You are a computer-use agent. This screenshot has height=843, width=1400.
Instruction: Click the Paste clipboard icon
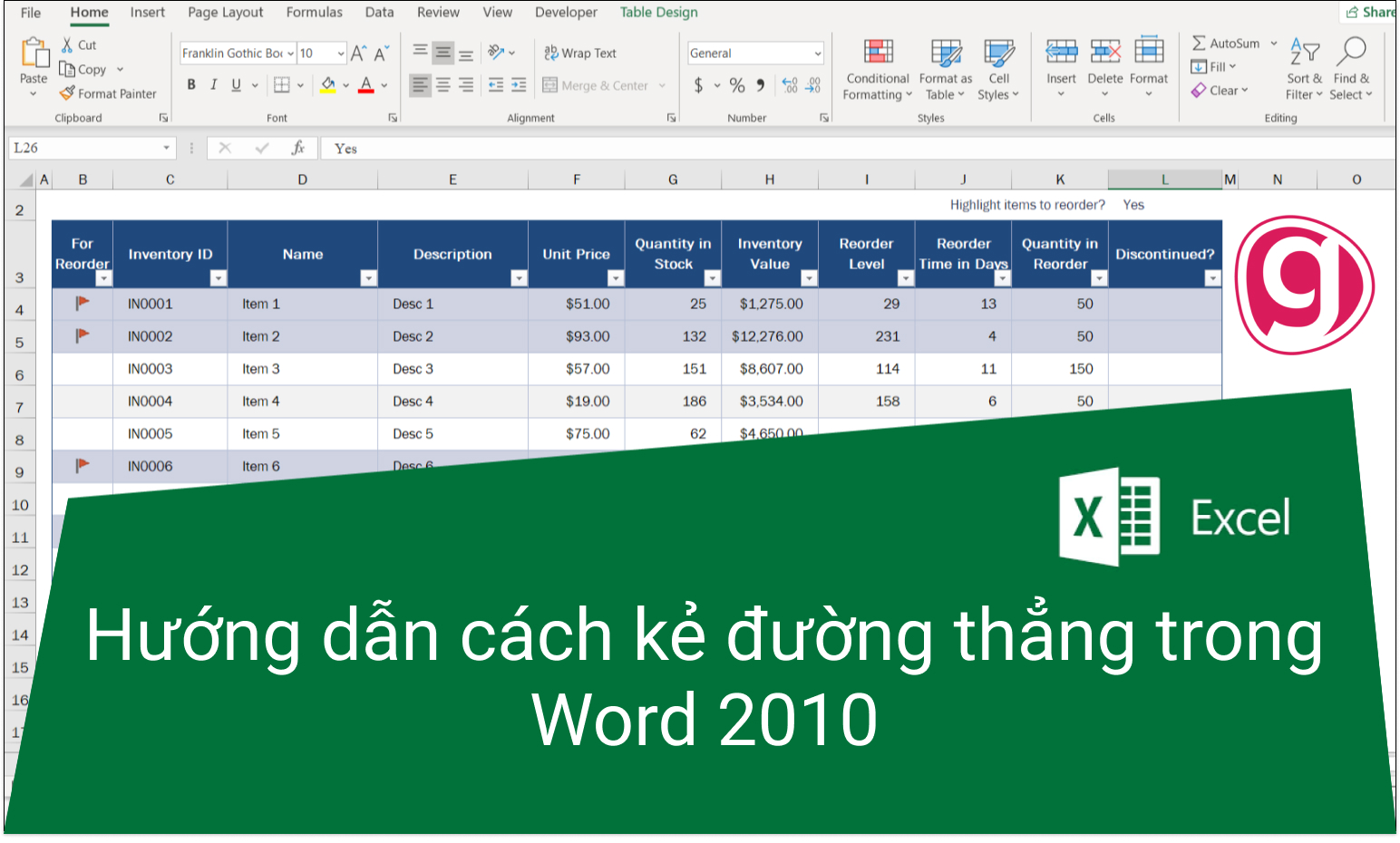click(x=34, y=53)
